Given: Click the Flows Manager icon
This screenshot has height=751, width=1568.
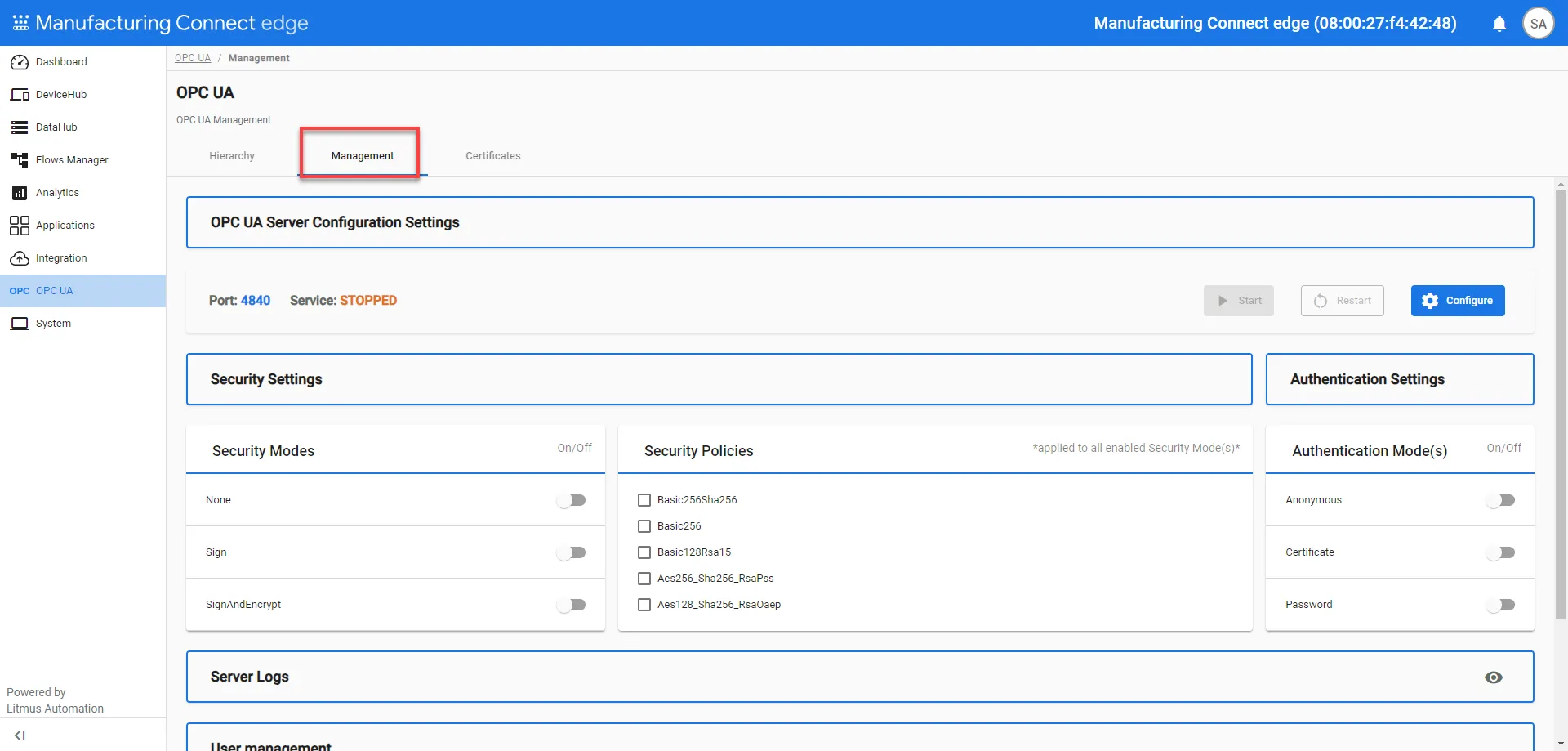Looking at the screenshot, I should click(20, 160).
